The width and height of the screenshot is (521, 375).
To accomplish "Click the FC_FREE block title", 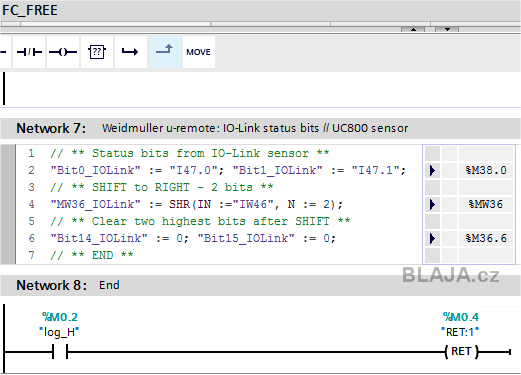I will tap(30, 10).
